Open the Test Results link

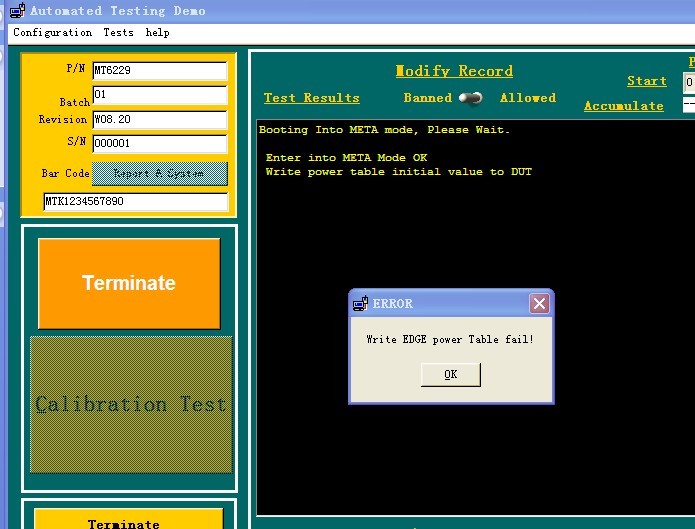tap(312, 98)
